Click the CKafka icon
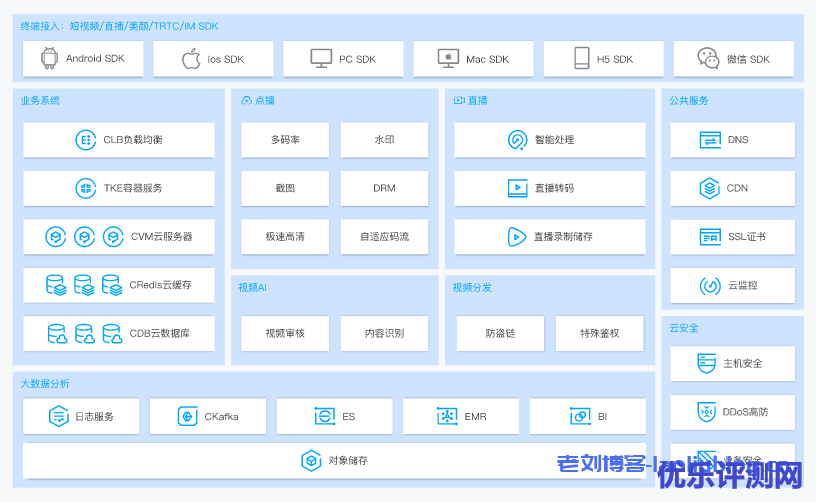This screenshot has width=816, height=502. pyautogui.click(x=188, y=416)
